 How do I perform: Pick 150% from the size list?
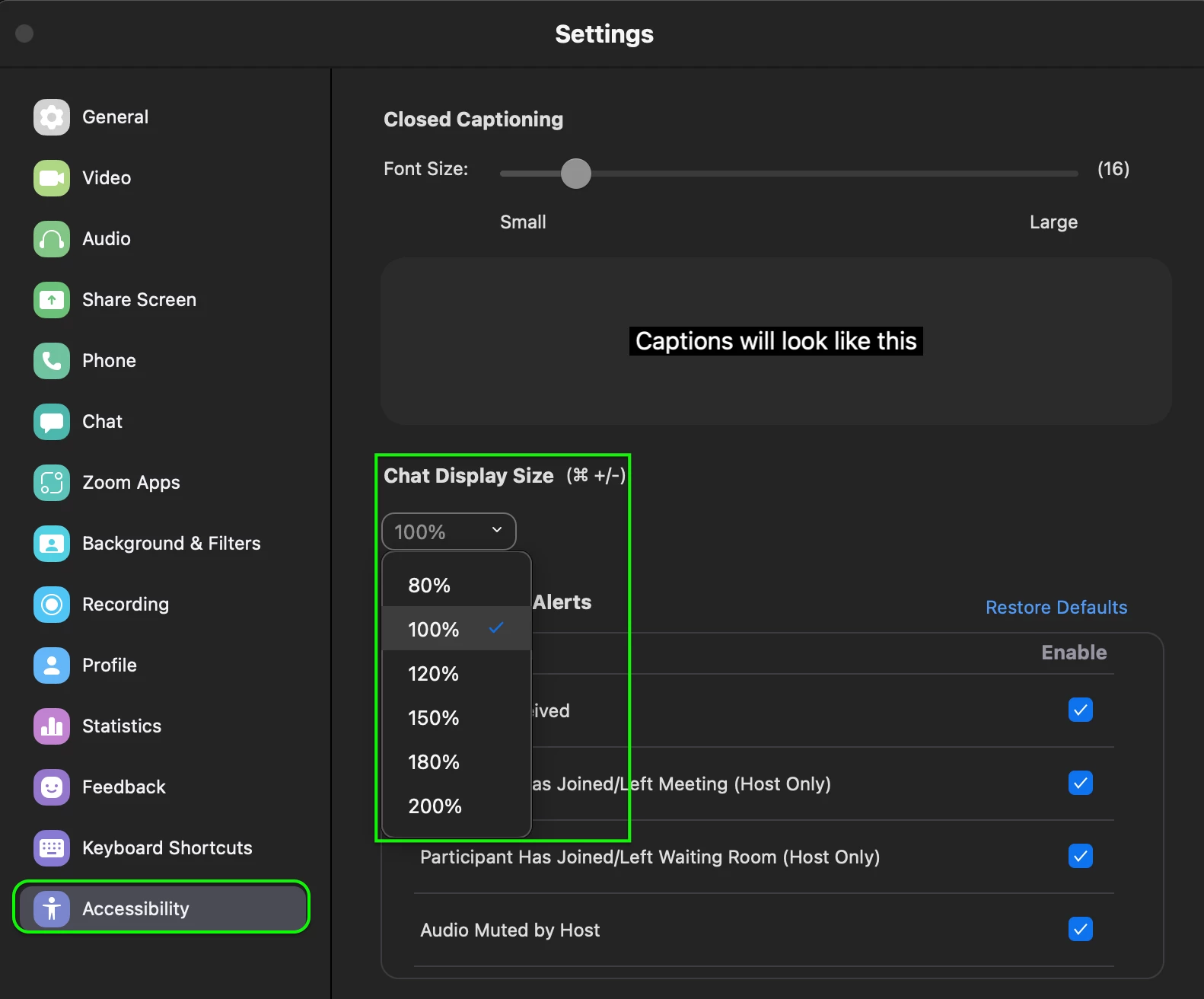[x=457, y=718]
